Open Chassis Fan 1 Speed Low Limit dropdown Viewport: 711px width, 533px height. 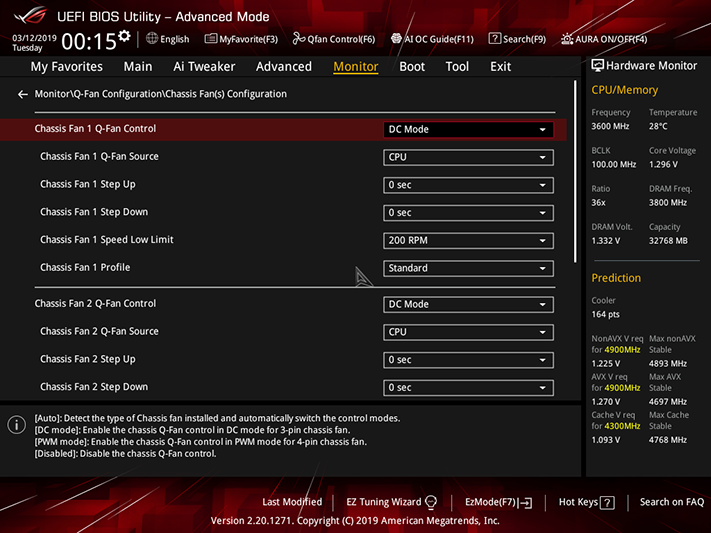coord(468,240)
